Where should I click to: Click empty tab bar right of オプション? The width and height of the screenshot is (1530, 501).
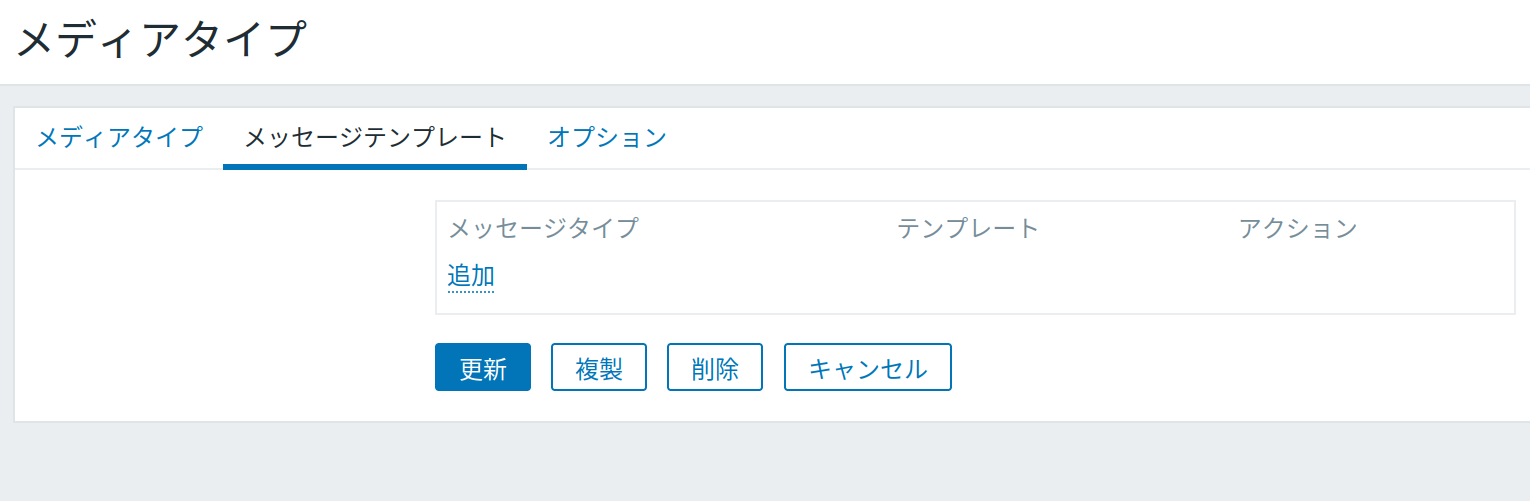coord(1100,138)
